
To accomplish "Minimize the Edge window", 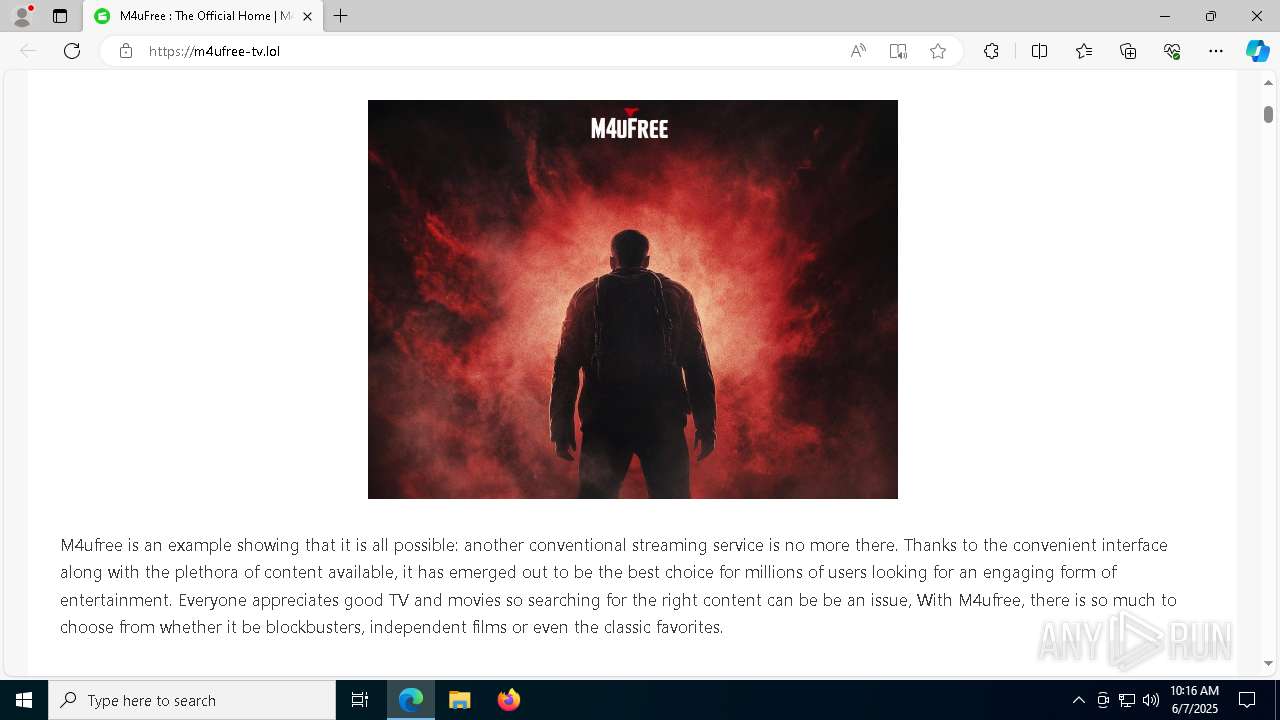I will 1164,16.
